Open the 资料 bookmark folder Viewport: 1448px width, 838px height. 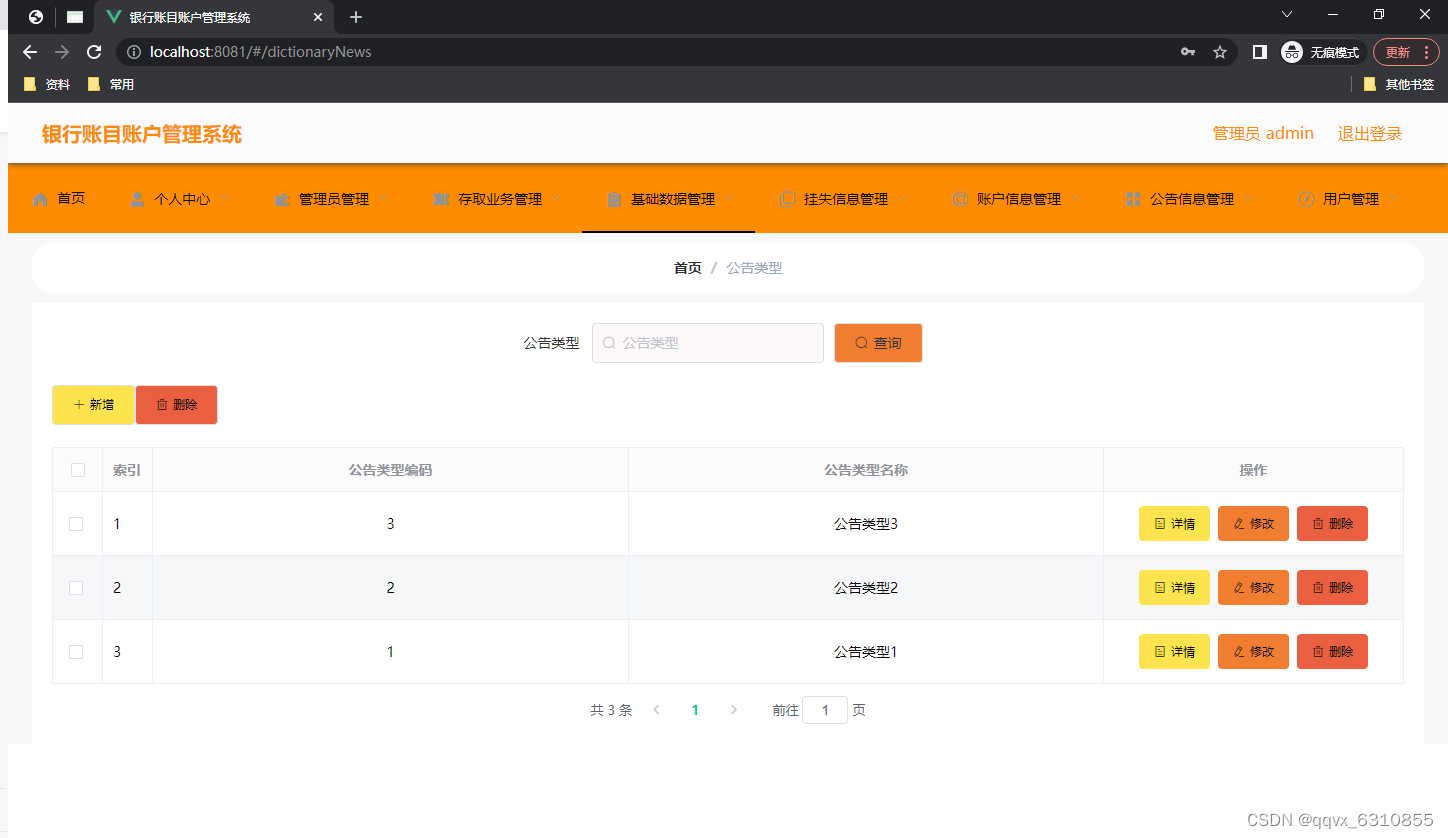47,85
